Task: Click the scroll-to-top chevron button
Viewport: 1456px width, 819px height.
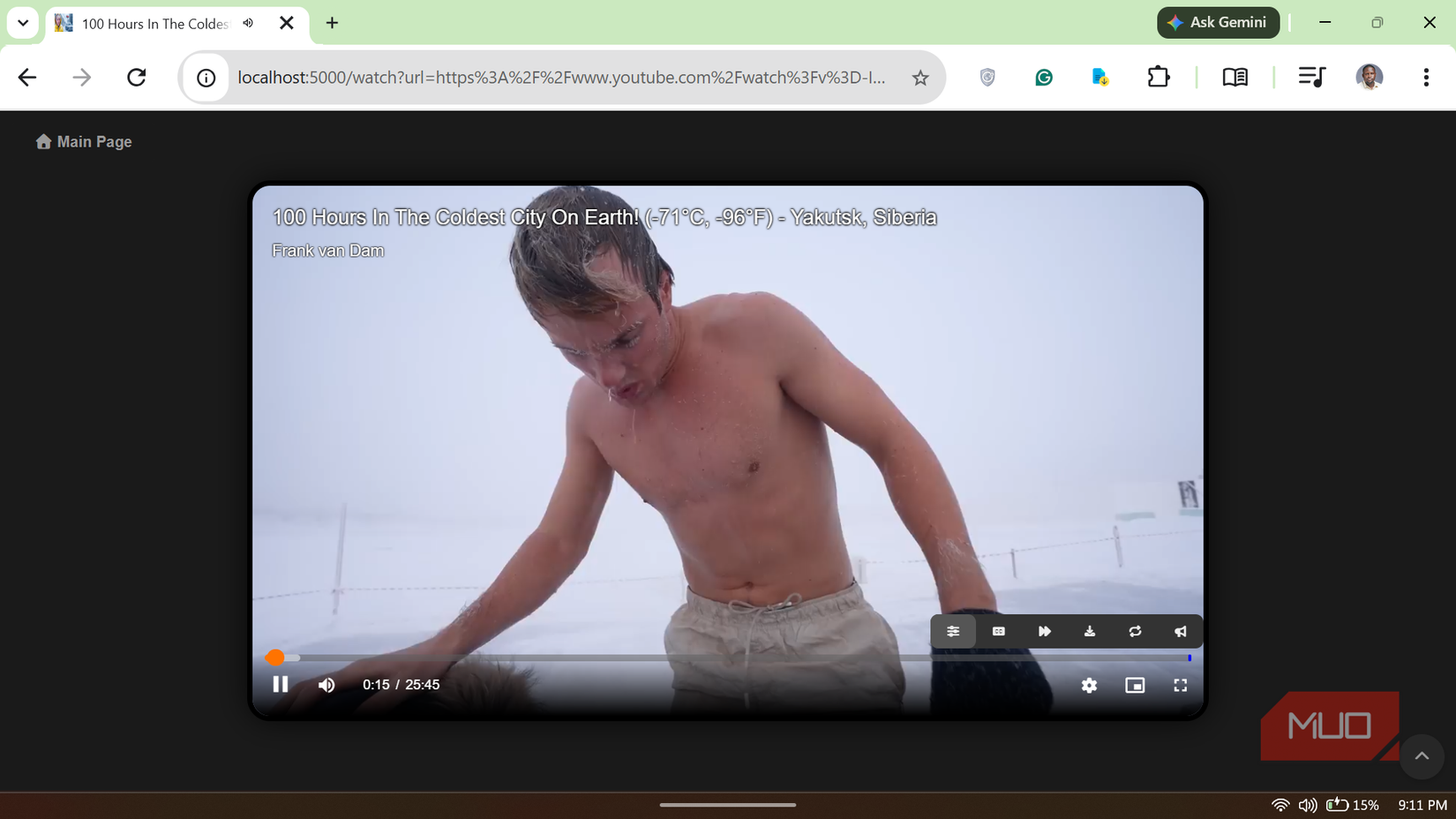Action: (x=1422, y=756)
